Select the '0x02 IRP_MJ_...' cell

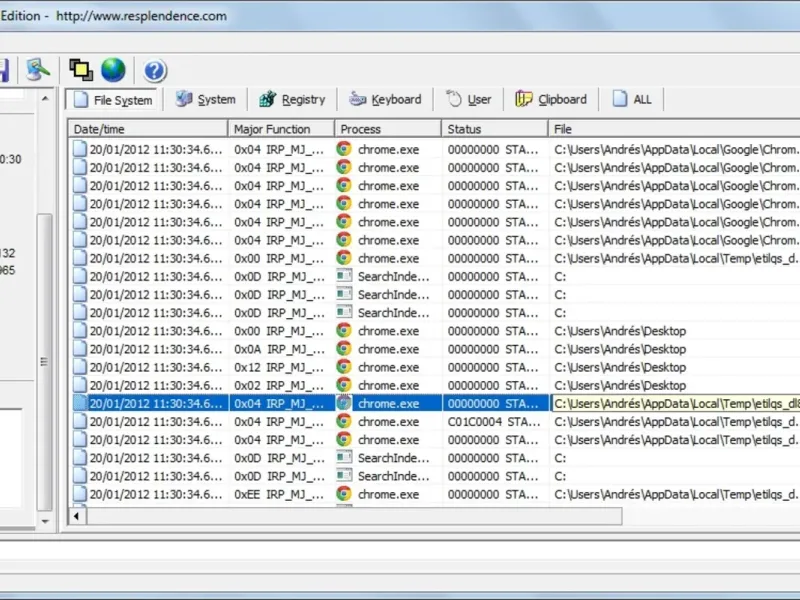[x=279, y=385]
